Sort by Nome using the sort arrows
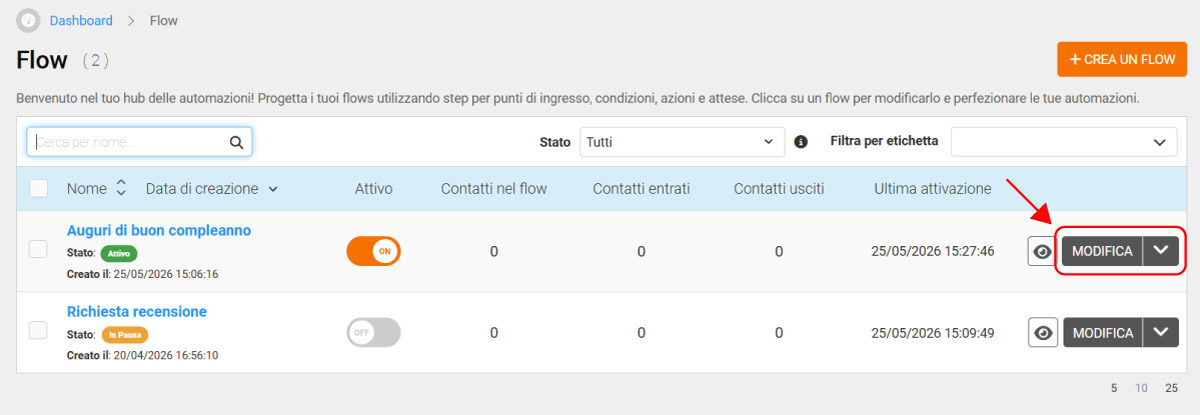The height and width of the screenshot is (415, 1200). [x=122, y=188]
